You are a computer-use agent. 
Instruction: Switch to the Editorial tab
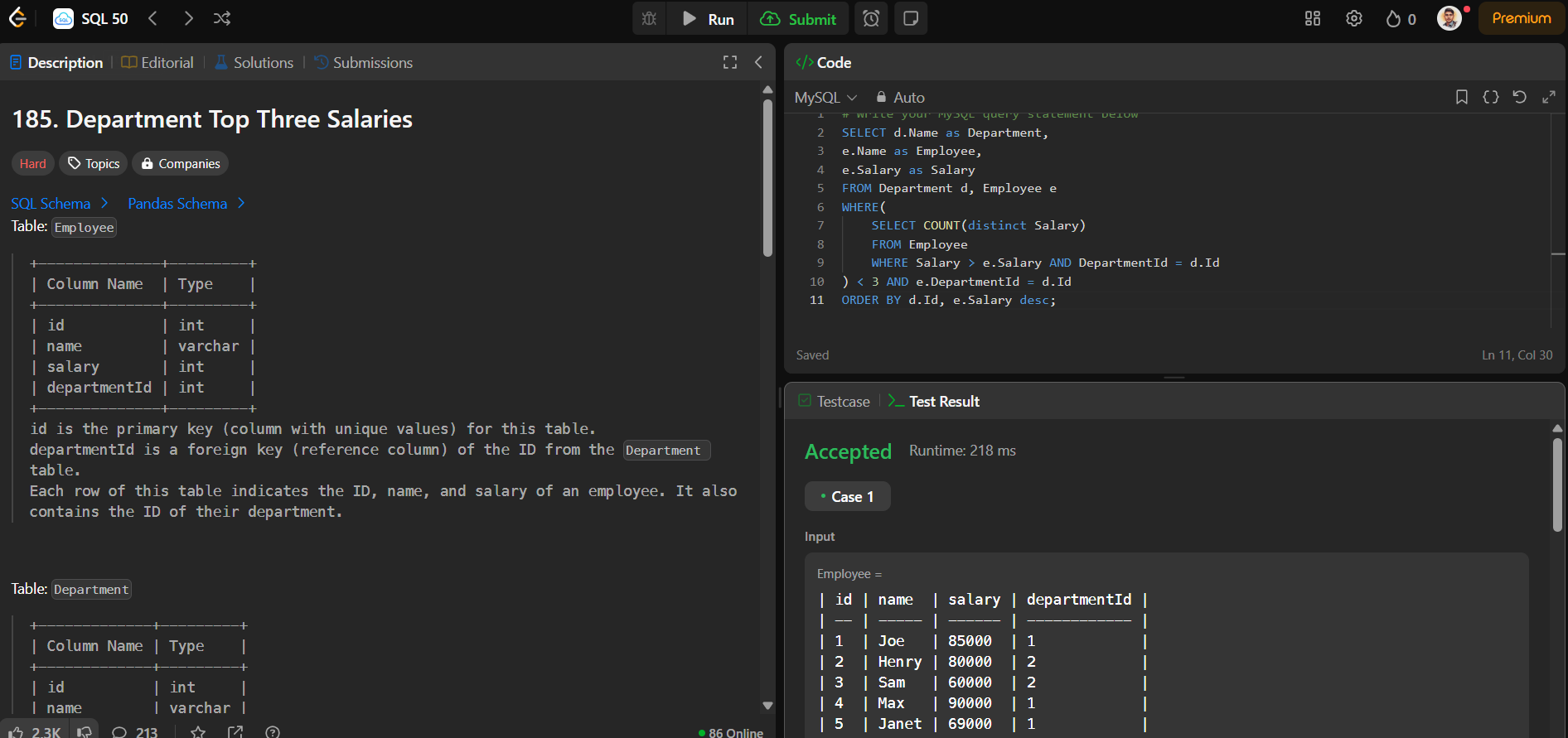tap(157, 62)
